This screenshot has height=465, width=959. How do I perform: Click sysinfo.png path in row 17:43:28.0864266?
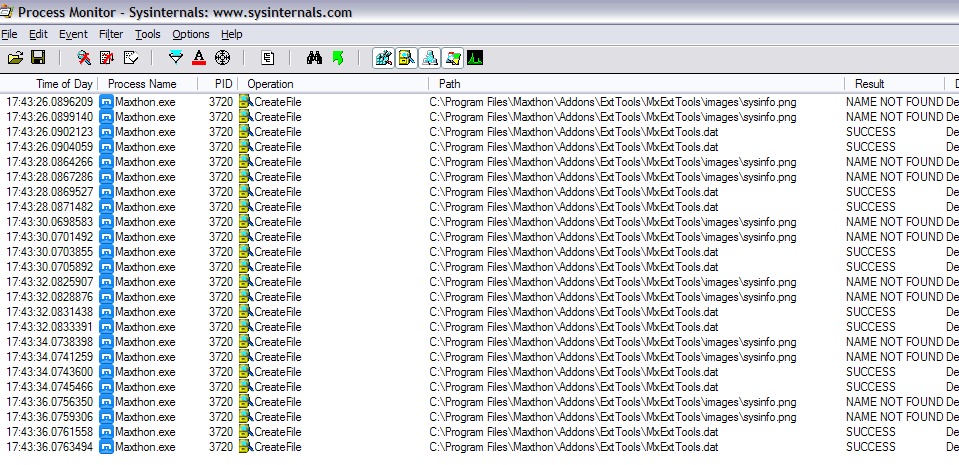coord(613,162)
